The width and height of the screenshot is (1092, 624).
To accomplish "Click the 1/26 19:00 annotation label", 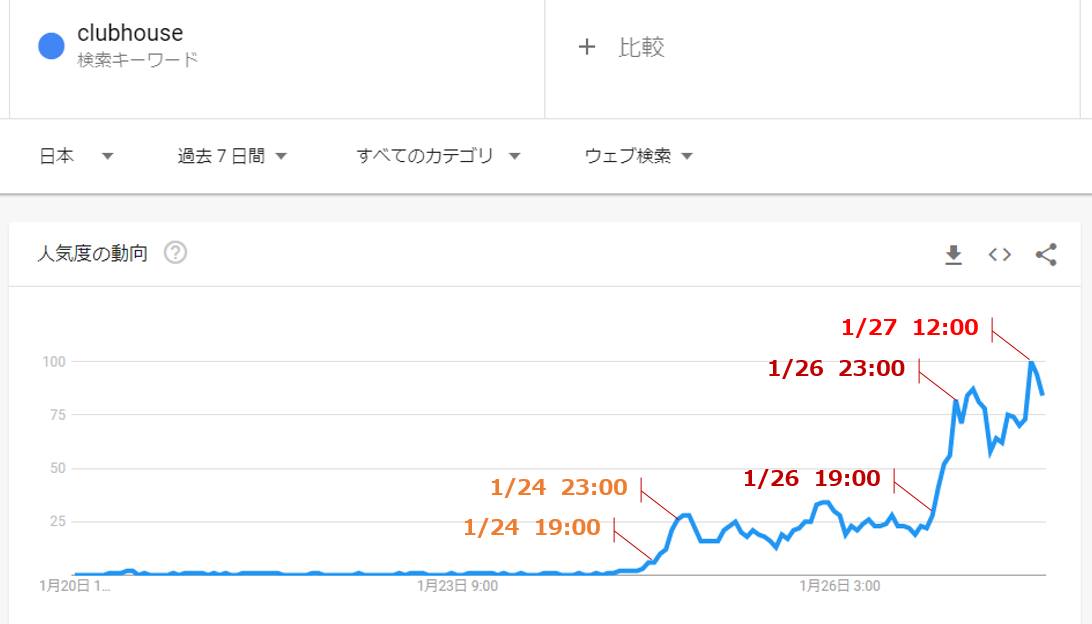I will point(812,479).
